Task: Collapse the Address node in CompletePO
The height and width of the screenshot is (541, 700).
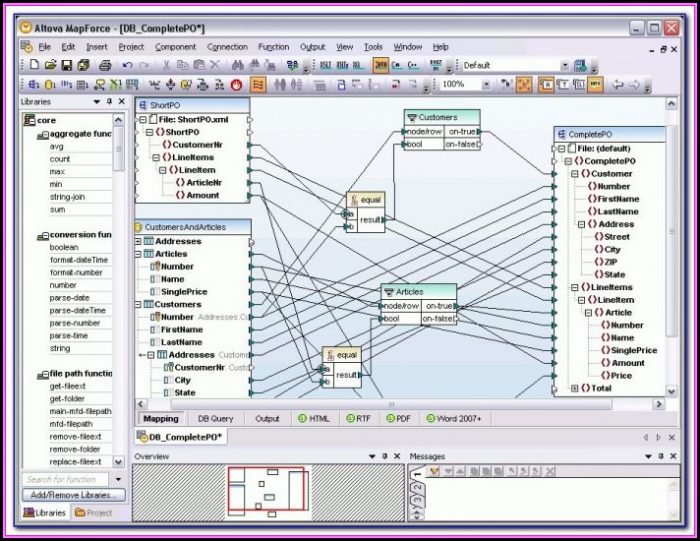Action: (581, 225)
